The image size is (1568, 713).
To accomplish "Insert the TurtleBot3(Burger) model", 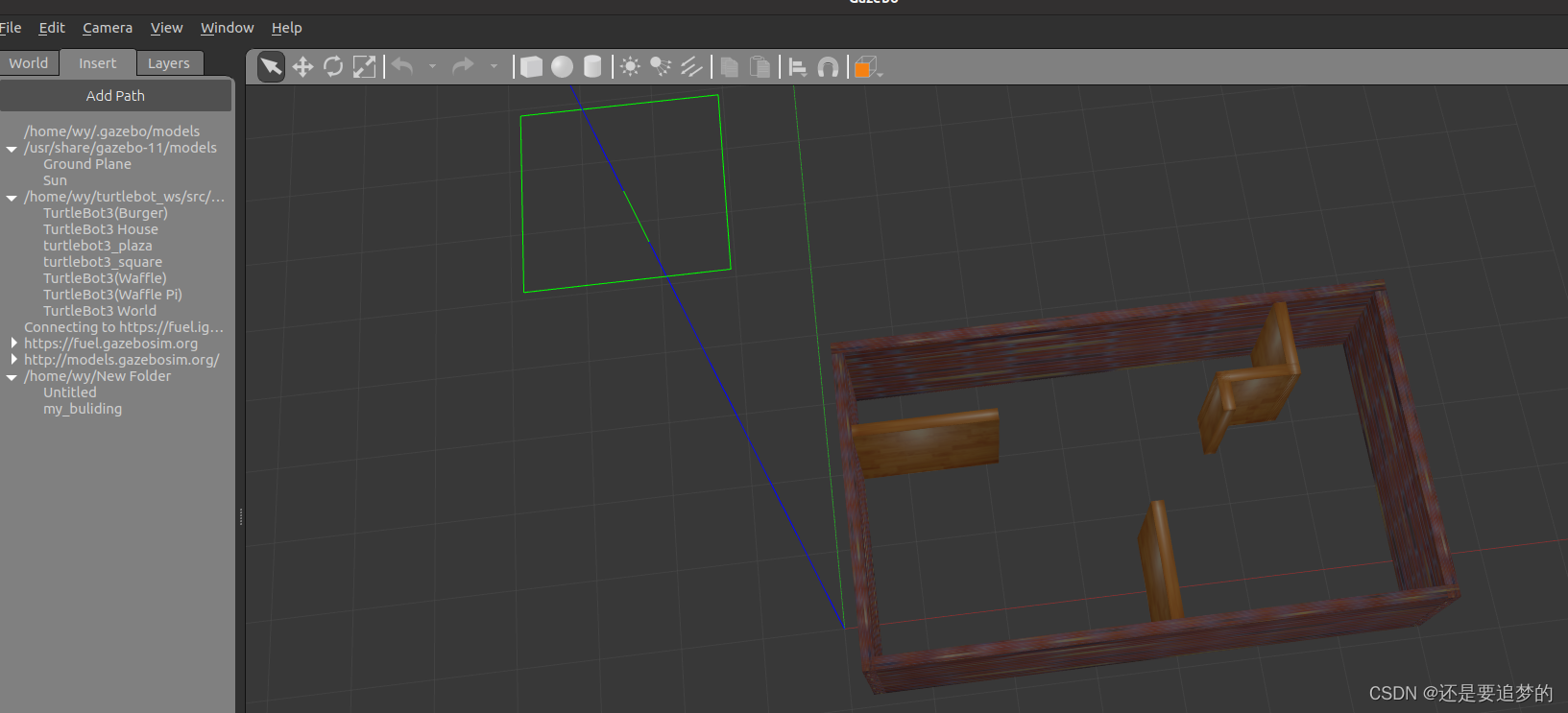I will 106,213.
